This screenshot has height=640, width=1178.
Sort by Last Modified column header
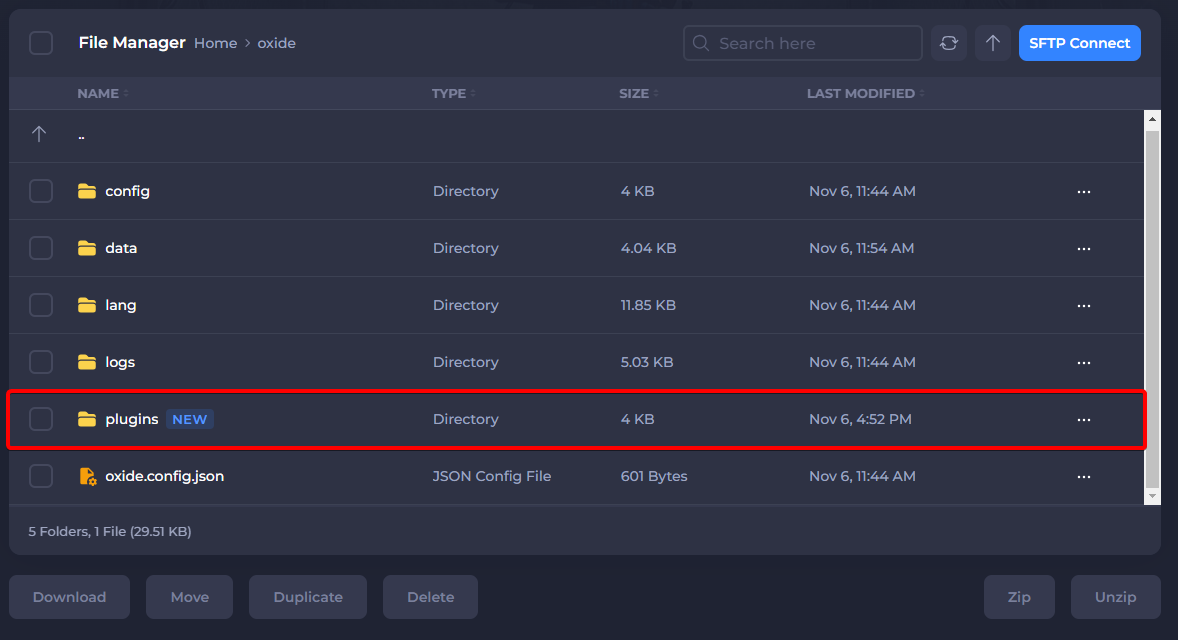[x=860, y=93]
